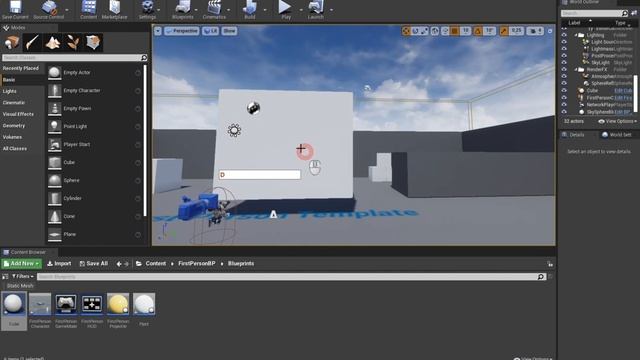Select the scale gizmo tool in viewport
This screenshot has width=640, height=360.
coord(424,31)
